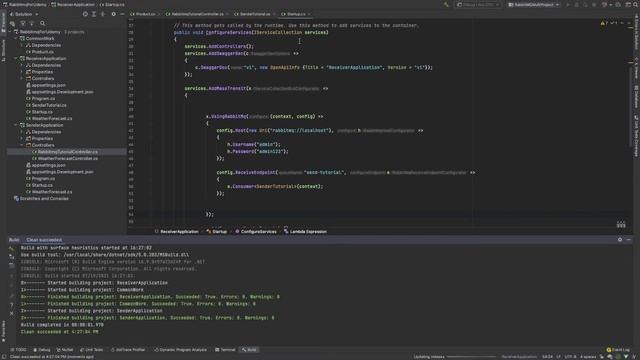Open WeatherForecastController.cs in tree
The height and width of the screenshot is (360, 640).
pos(67,158)
